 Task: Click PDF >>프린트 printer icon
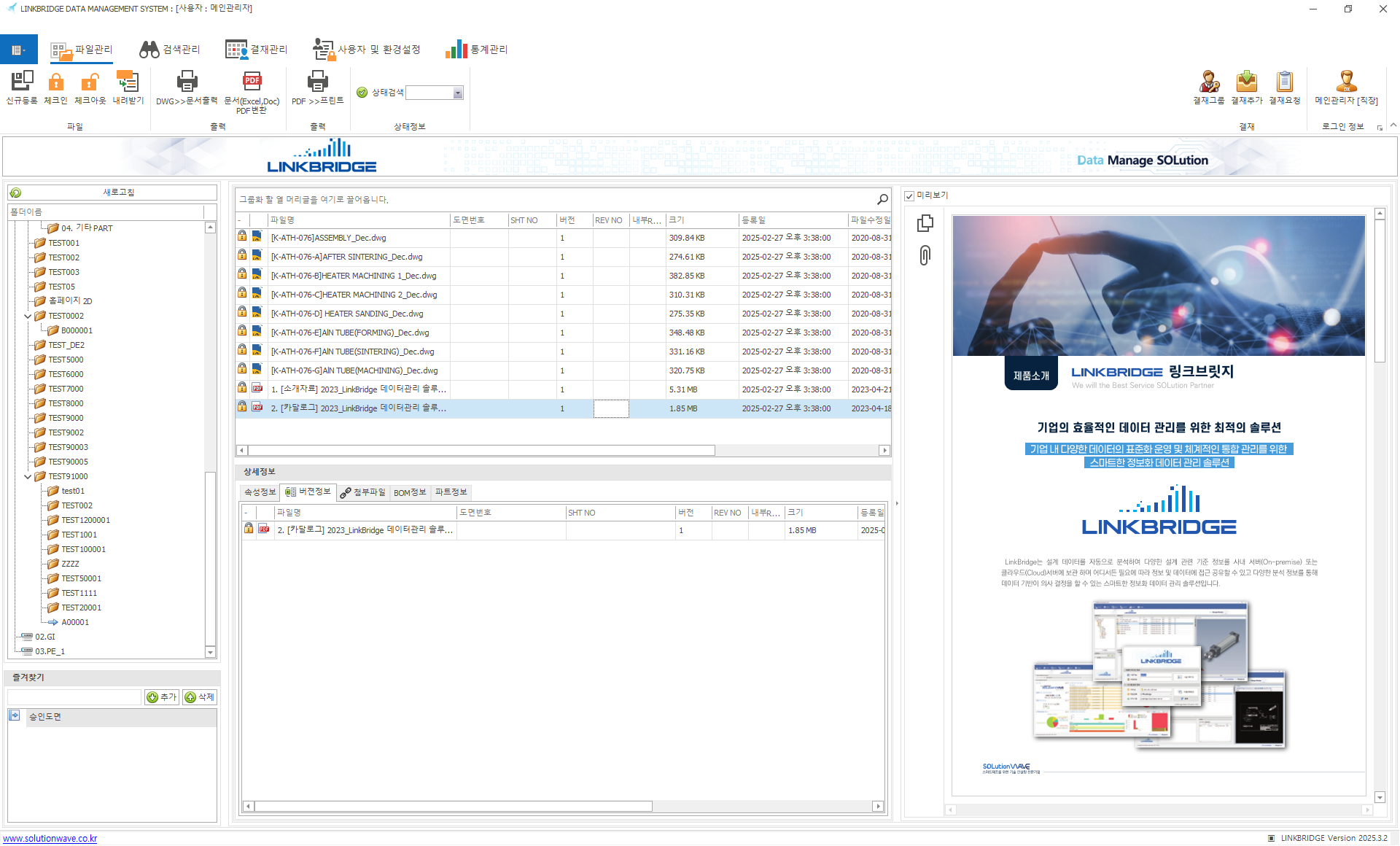click(x=317, y=82)
